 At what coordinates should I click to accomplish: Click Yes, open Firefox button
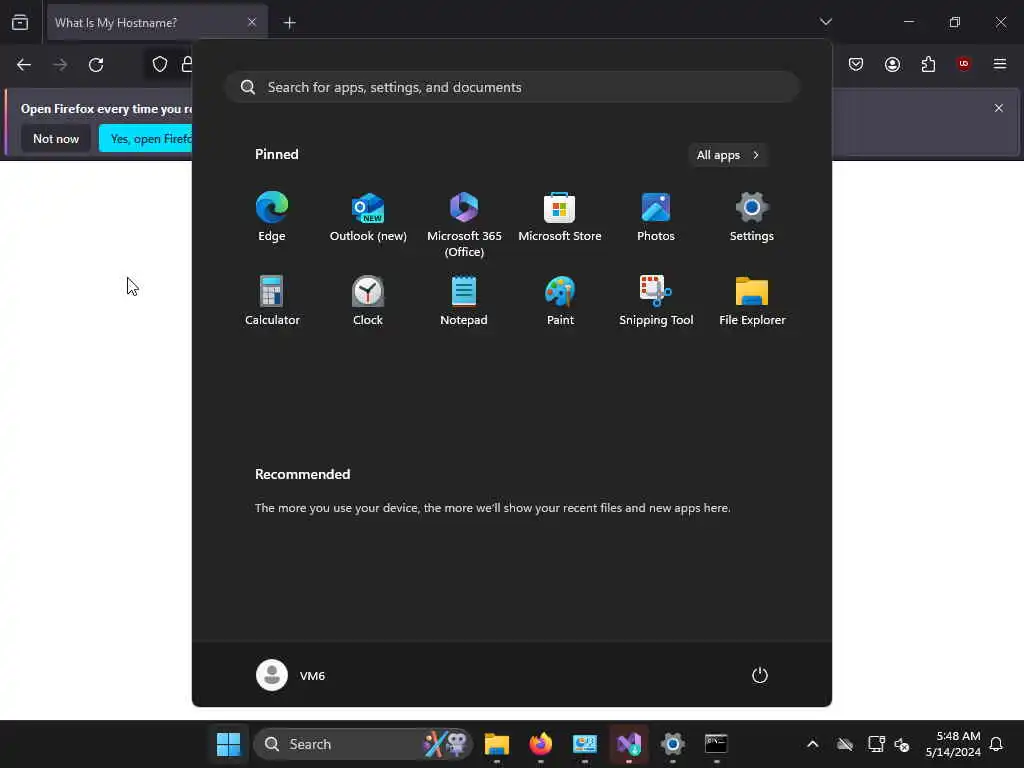tap(146, 138)
